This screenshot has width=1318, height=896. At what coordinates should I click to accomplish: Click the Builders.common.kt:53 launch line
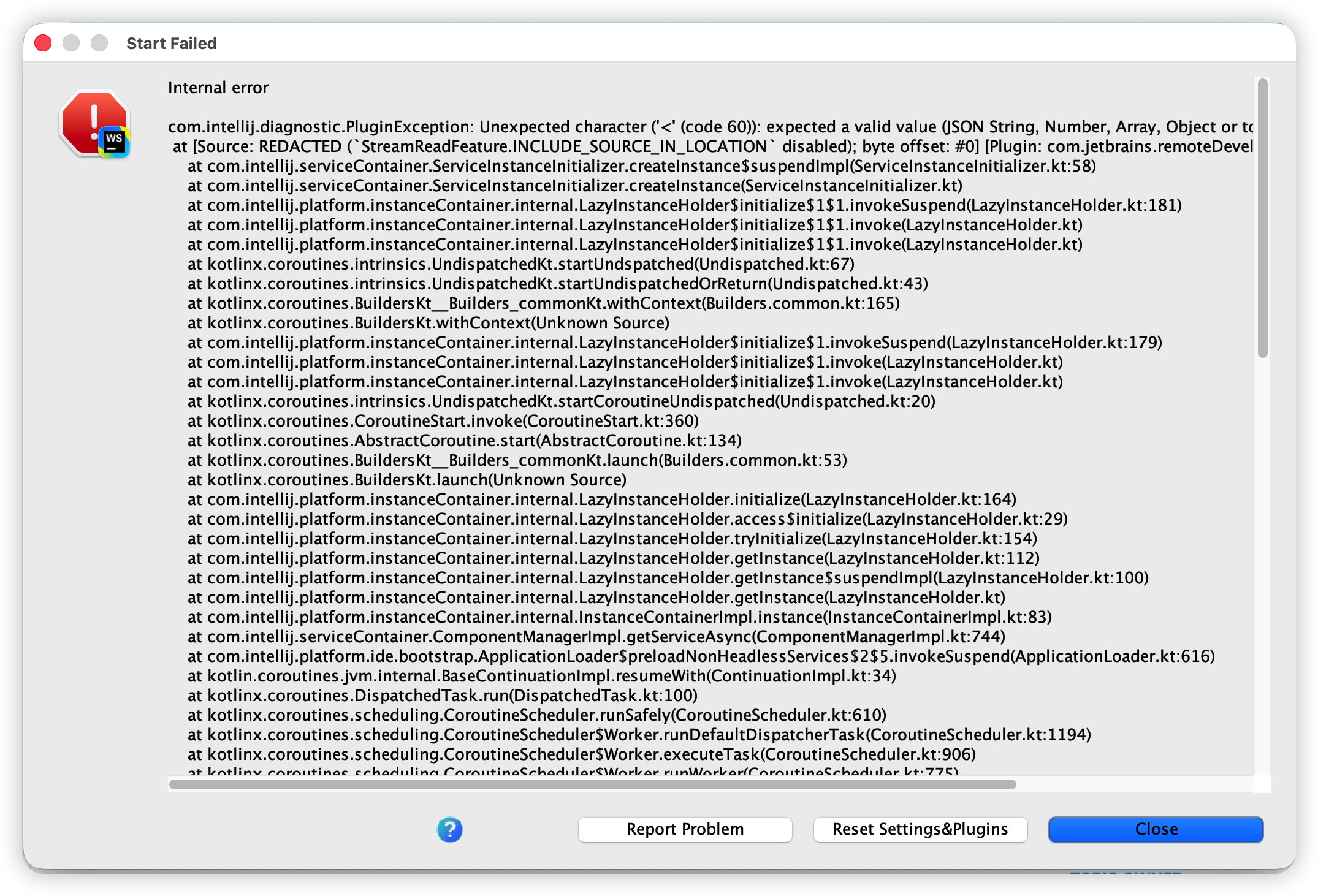[x=517, y=460]
